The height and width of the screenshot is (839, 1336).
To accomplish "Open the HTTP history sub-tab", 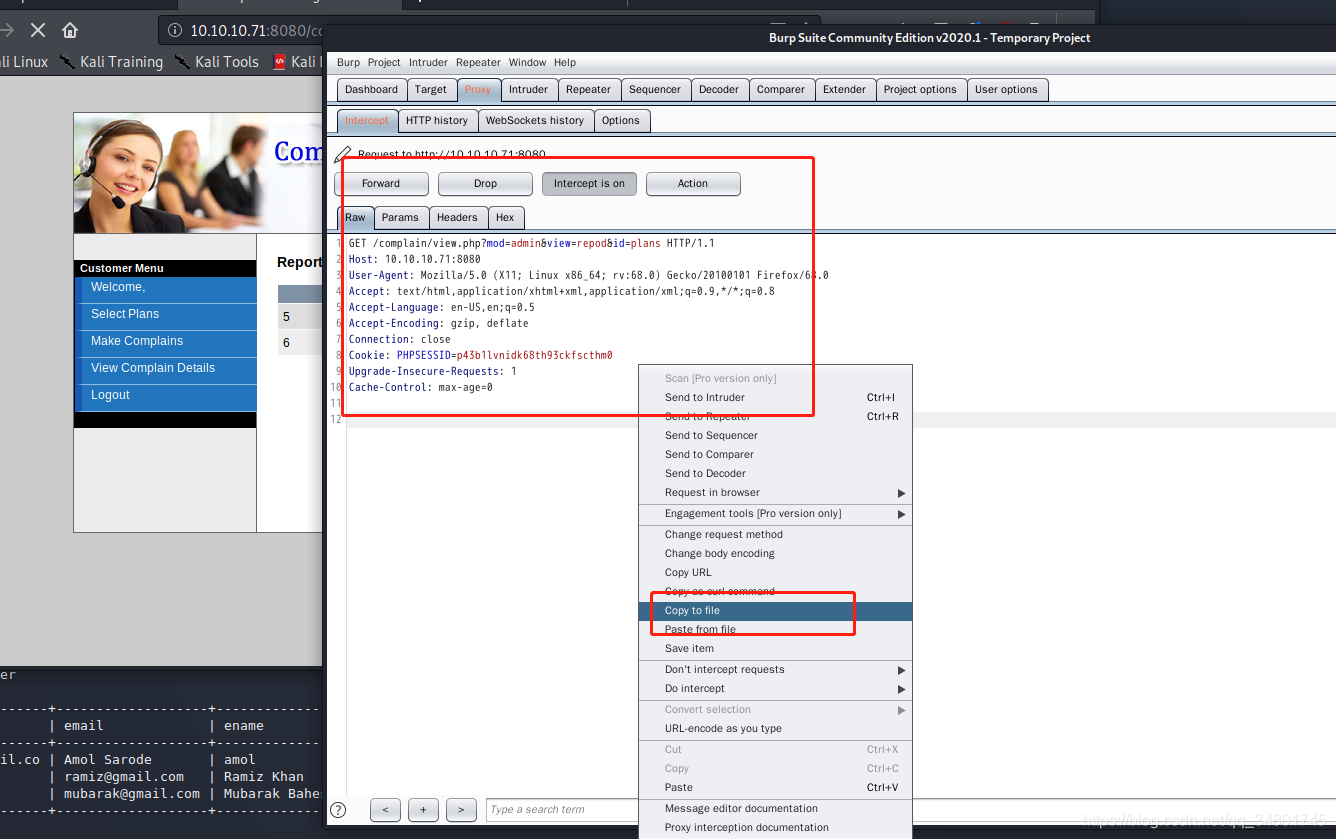I will tap(437, 121).
